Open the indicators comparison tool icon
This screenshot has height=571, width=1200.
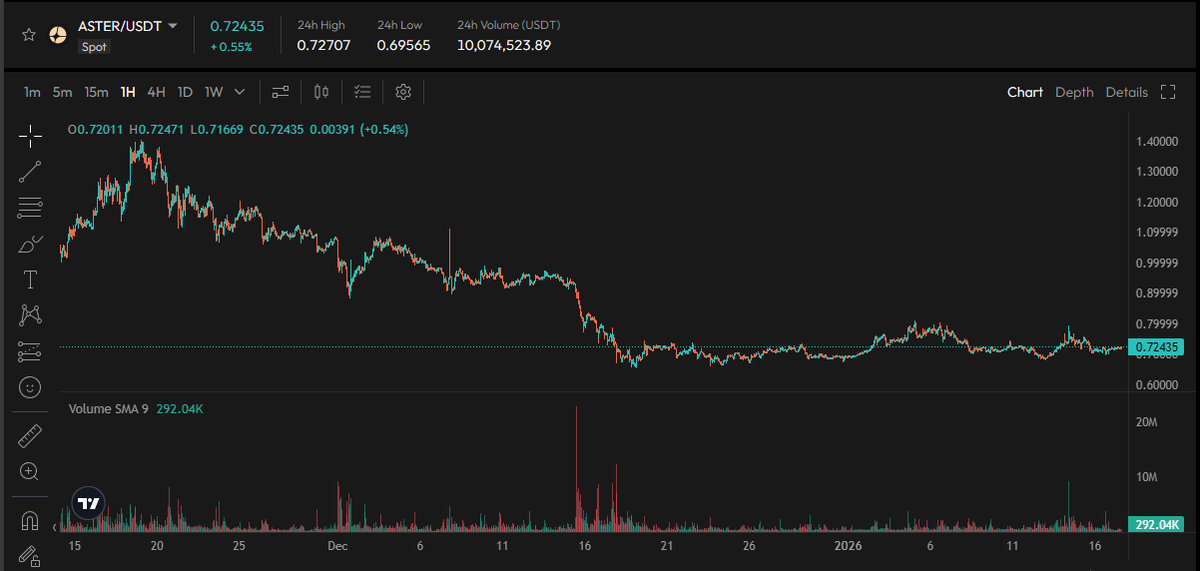point(280,92)
